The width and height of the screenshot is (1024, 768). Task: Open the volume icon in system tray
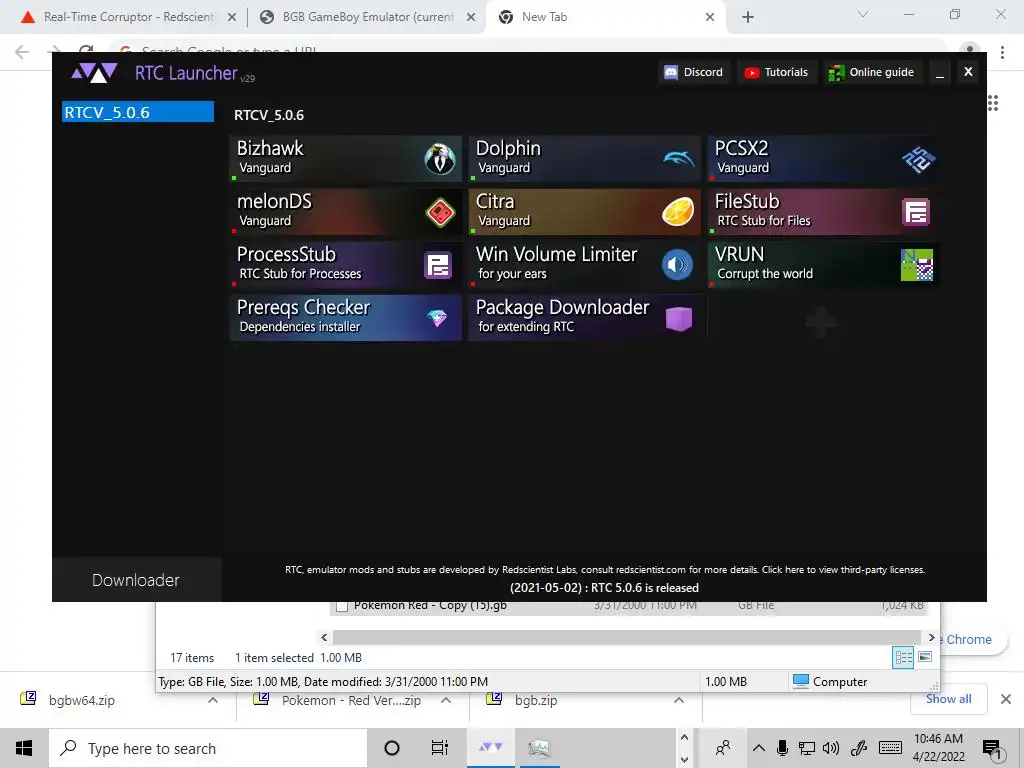(831, 748)
